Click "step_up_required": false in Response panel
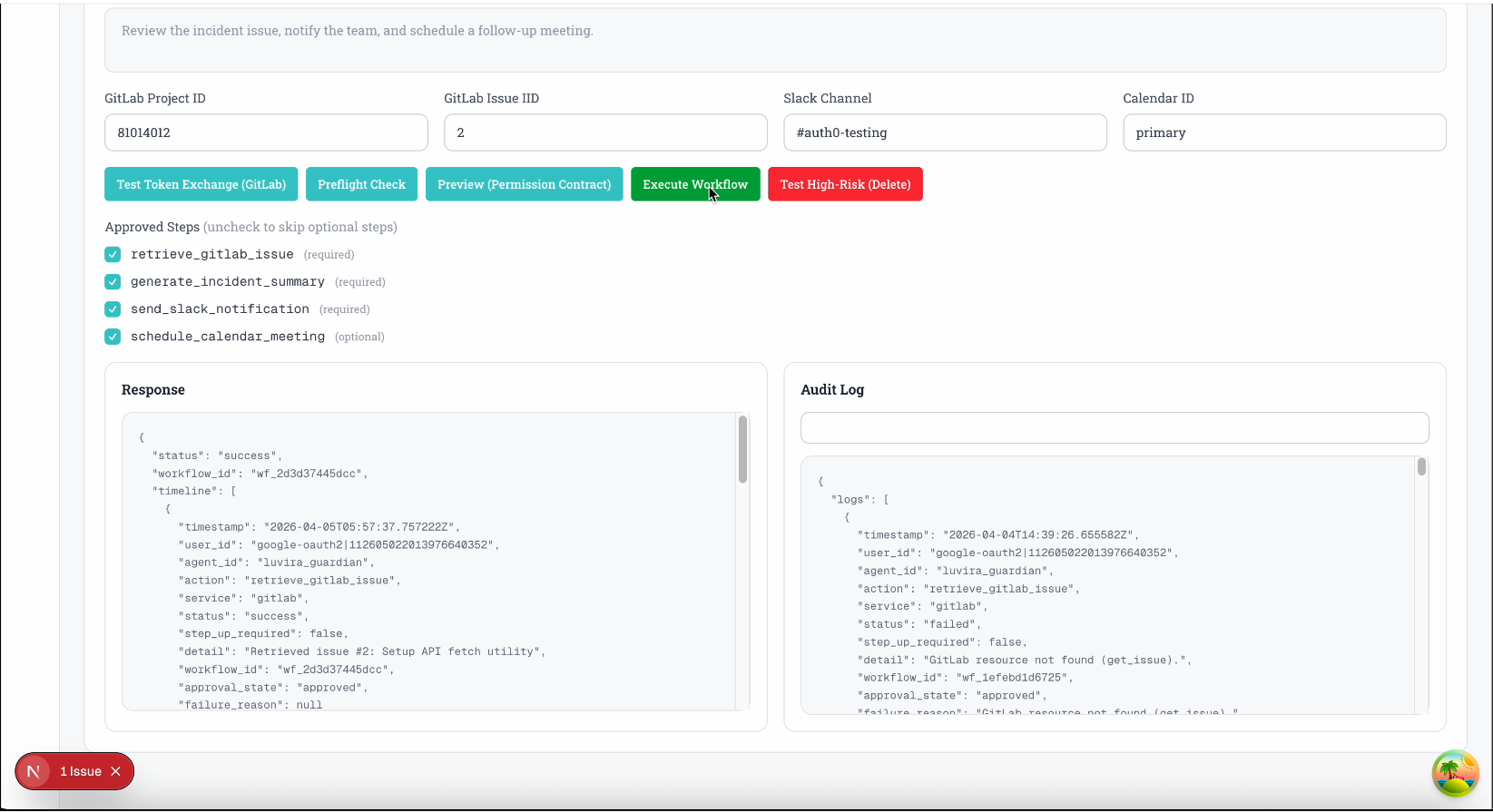This screenshot has width=1493, height=812. tap(263, 634)
